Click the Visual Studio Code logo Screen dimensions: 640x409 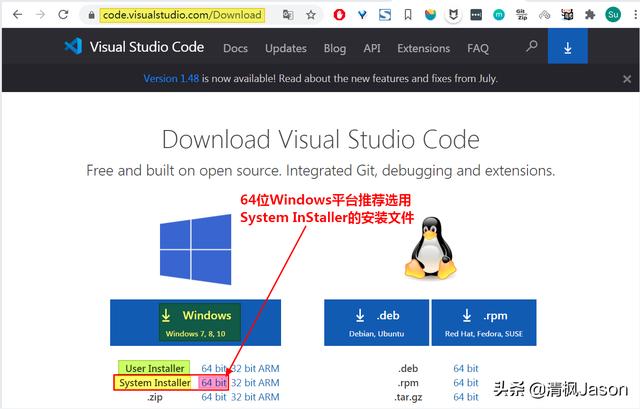(x=134, y=47)
